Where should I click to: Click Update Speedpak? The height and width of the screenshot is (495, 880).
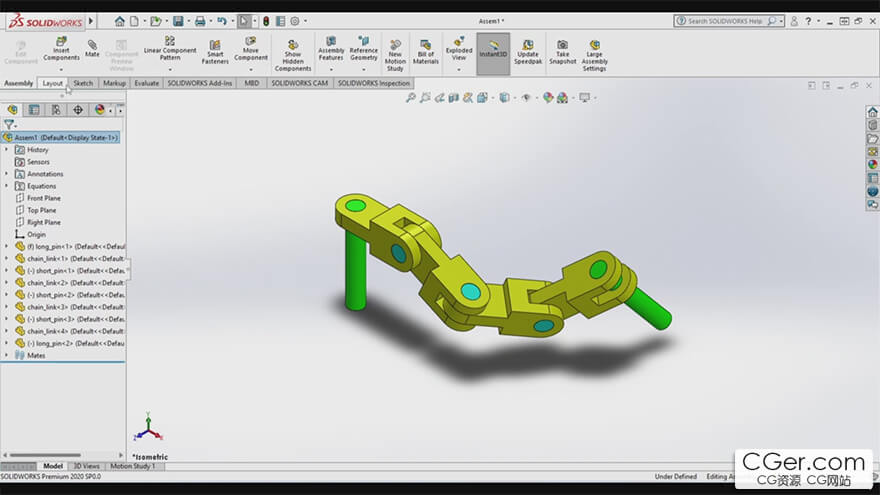click(x=528, y=52)
